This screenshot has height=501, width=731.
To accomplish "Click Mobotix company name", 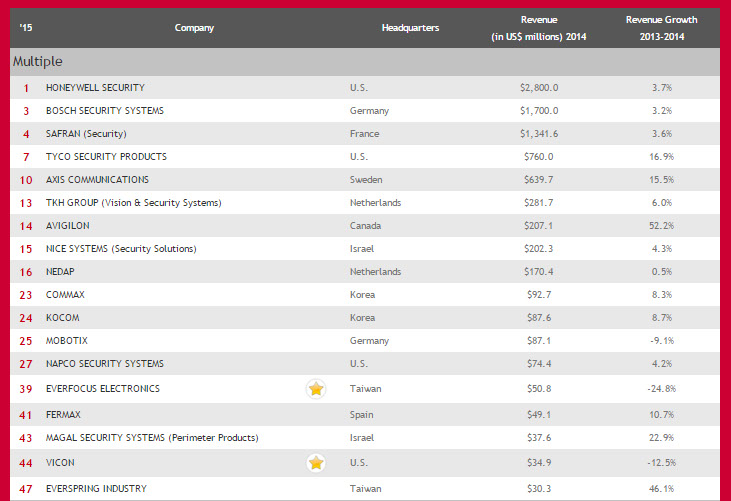I will pos(68,342).
